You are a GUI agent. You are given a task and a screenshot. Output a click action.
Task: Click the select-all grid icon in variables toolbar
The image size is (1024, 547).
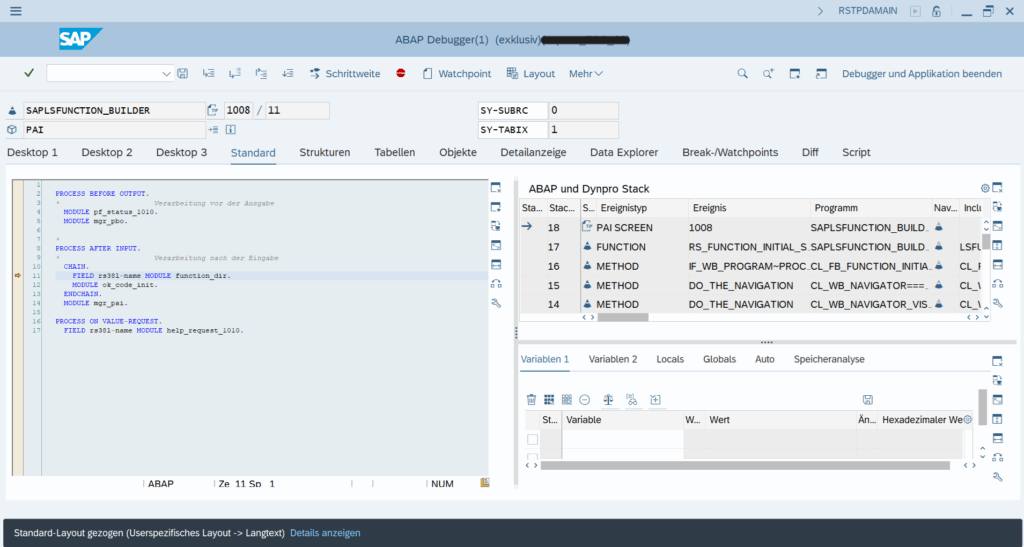point(549,399)
